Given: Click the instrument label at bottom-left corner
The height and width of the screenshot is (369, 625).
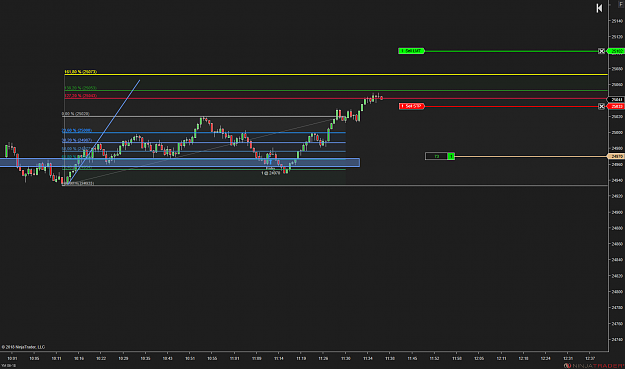Looking at the screenshot, I should coord(8,366).
